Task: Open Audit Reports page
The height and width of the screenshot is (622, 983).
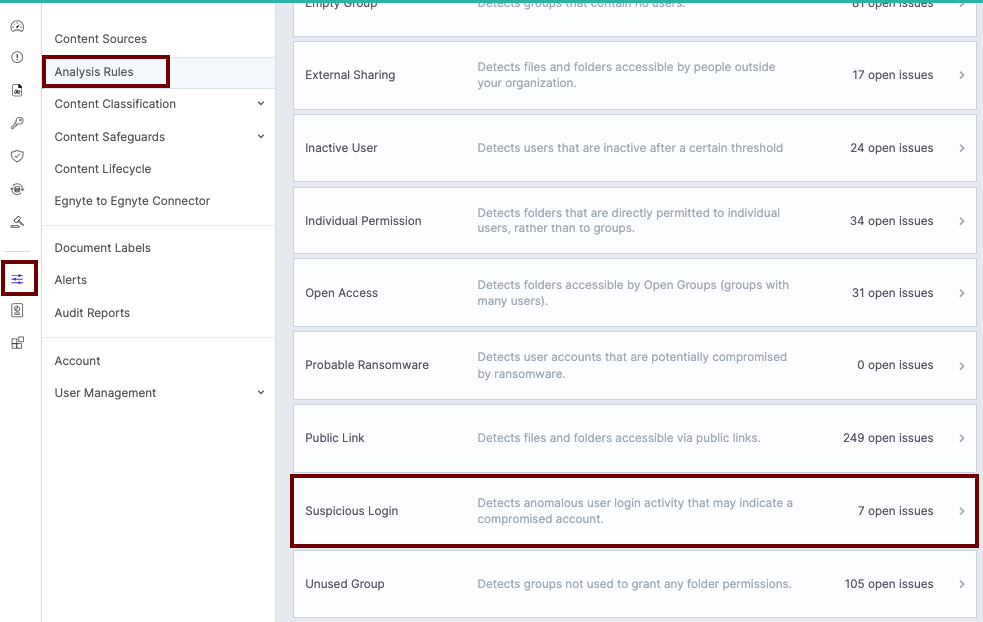Action: click(92, 313)
